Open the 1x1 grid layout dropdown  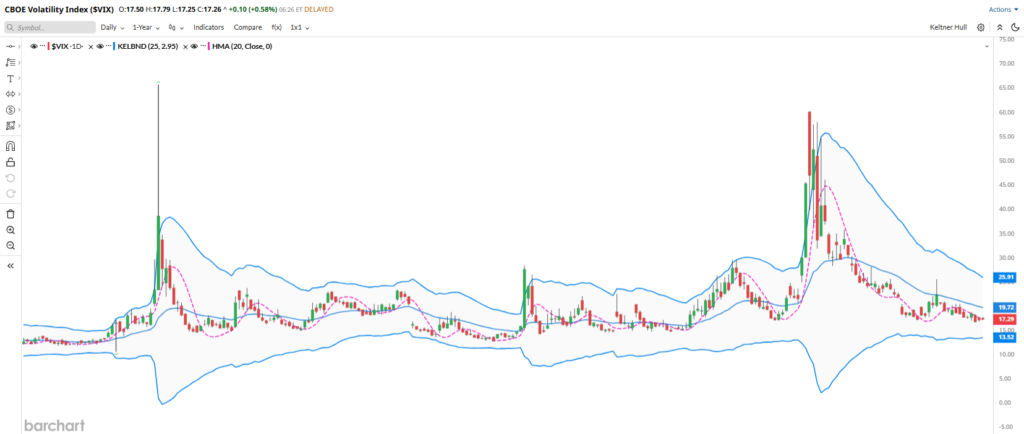pyautogui.click(x=299, y=27)
